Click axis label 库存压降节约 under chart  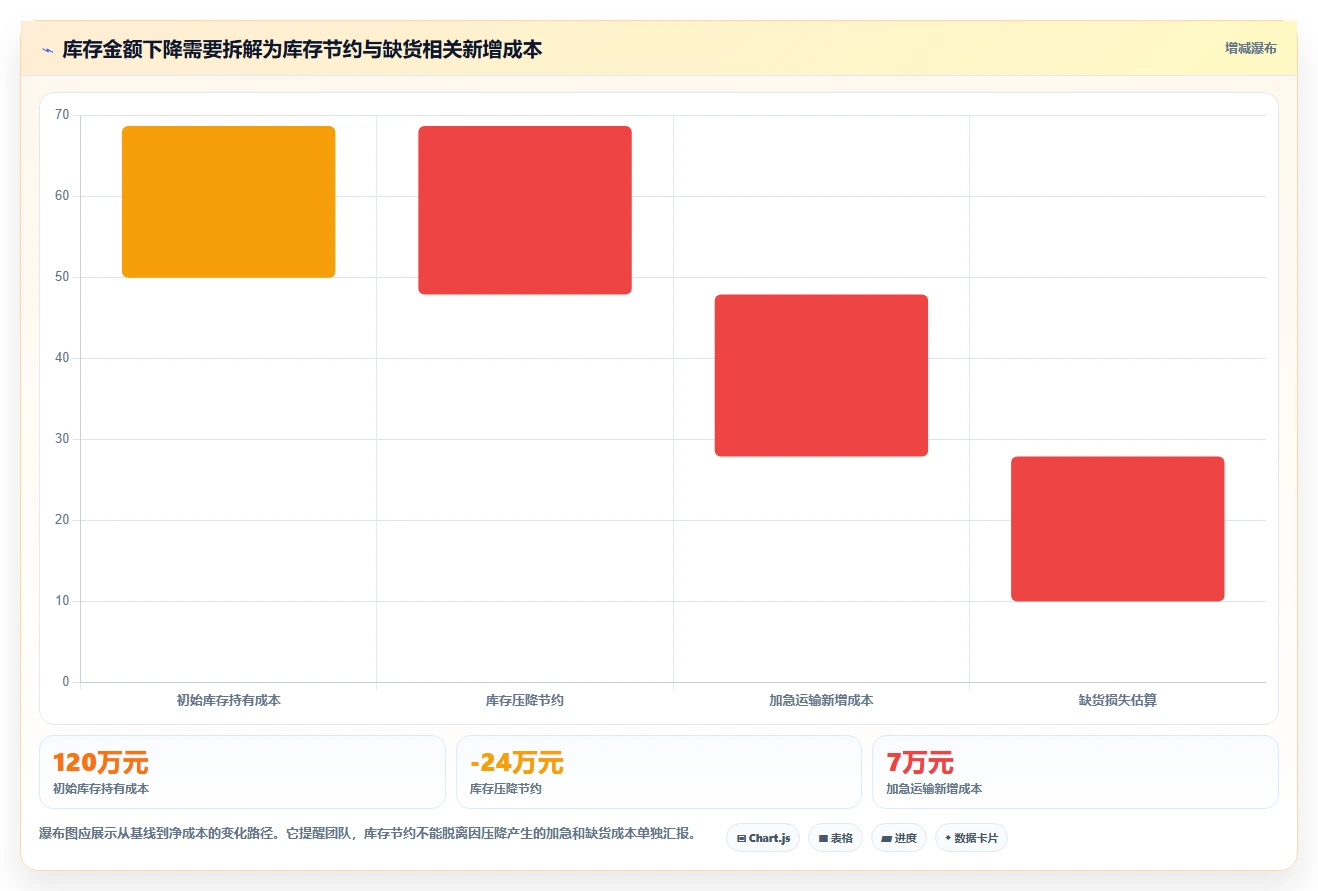(x=525, y=701)
